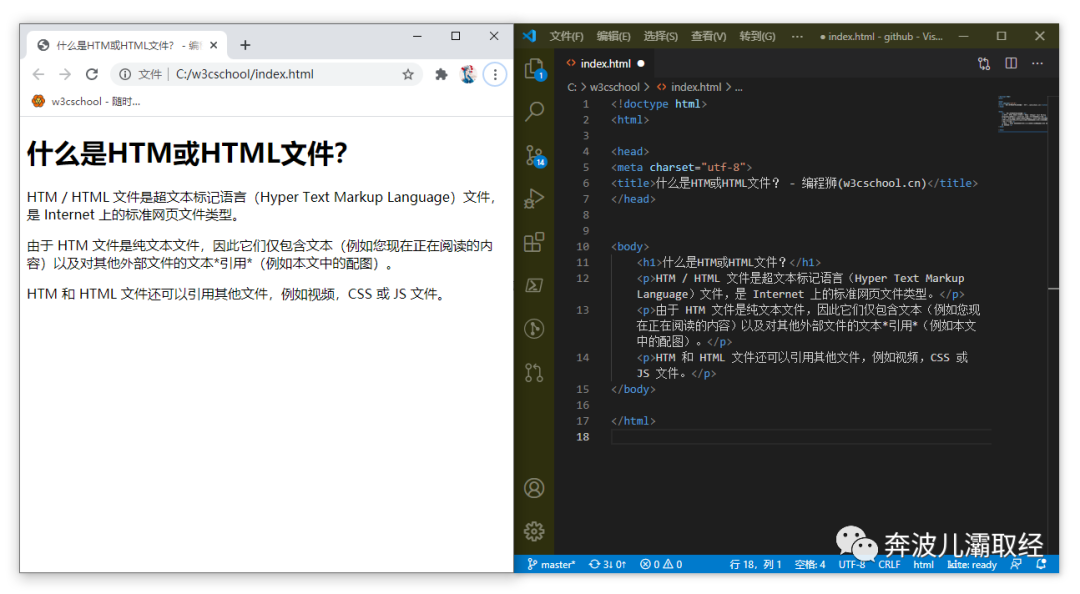The width and height of the screenshot is (1080, 594).
Task: Open the Run and Debug view
Action: tap(534, 198)
